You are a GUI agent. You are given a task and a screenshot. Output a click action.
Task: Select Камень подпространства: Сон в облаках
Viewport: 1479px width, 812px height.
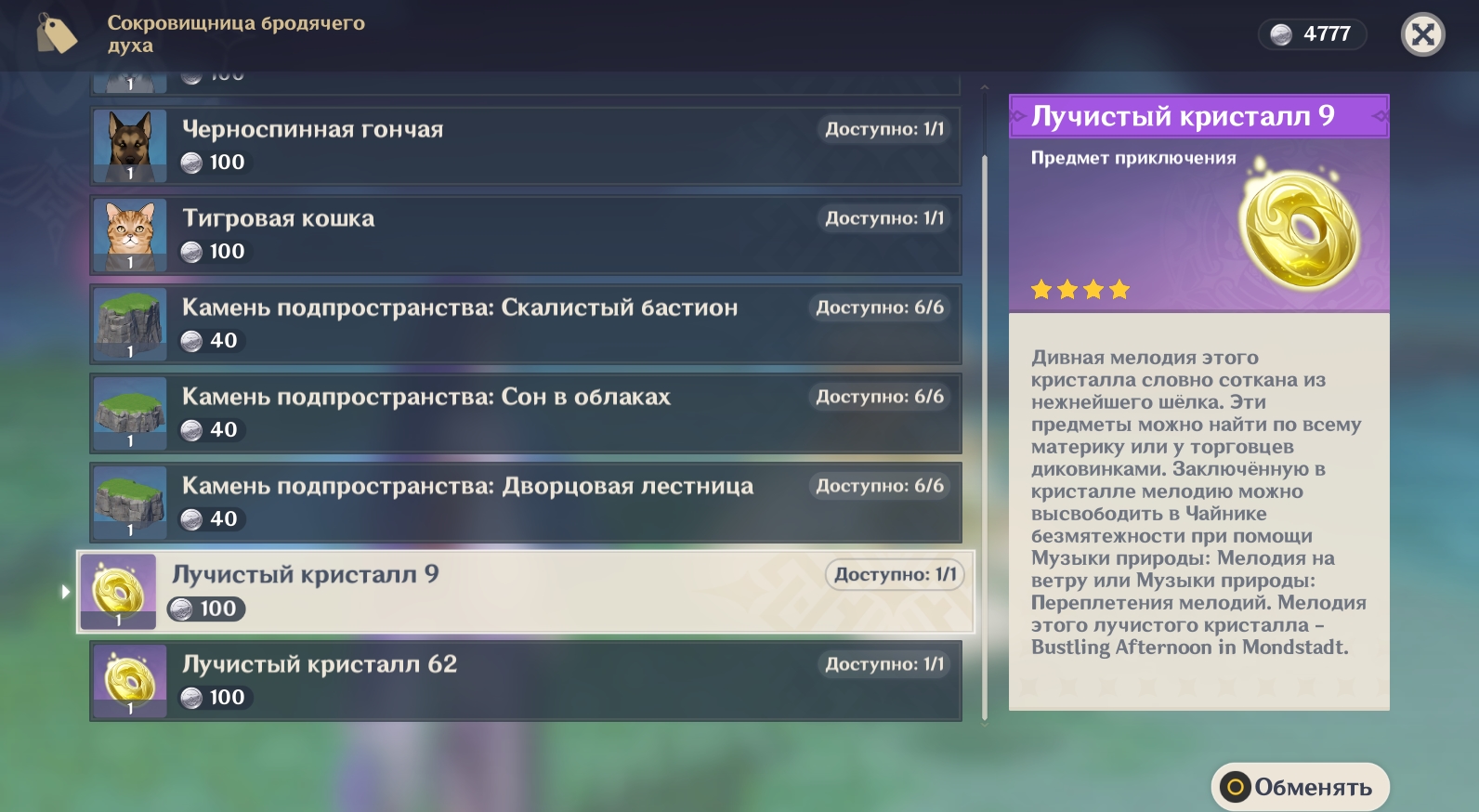pyautogui.click(x=526, y=413)
